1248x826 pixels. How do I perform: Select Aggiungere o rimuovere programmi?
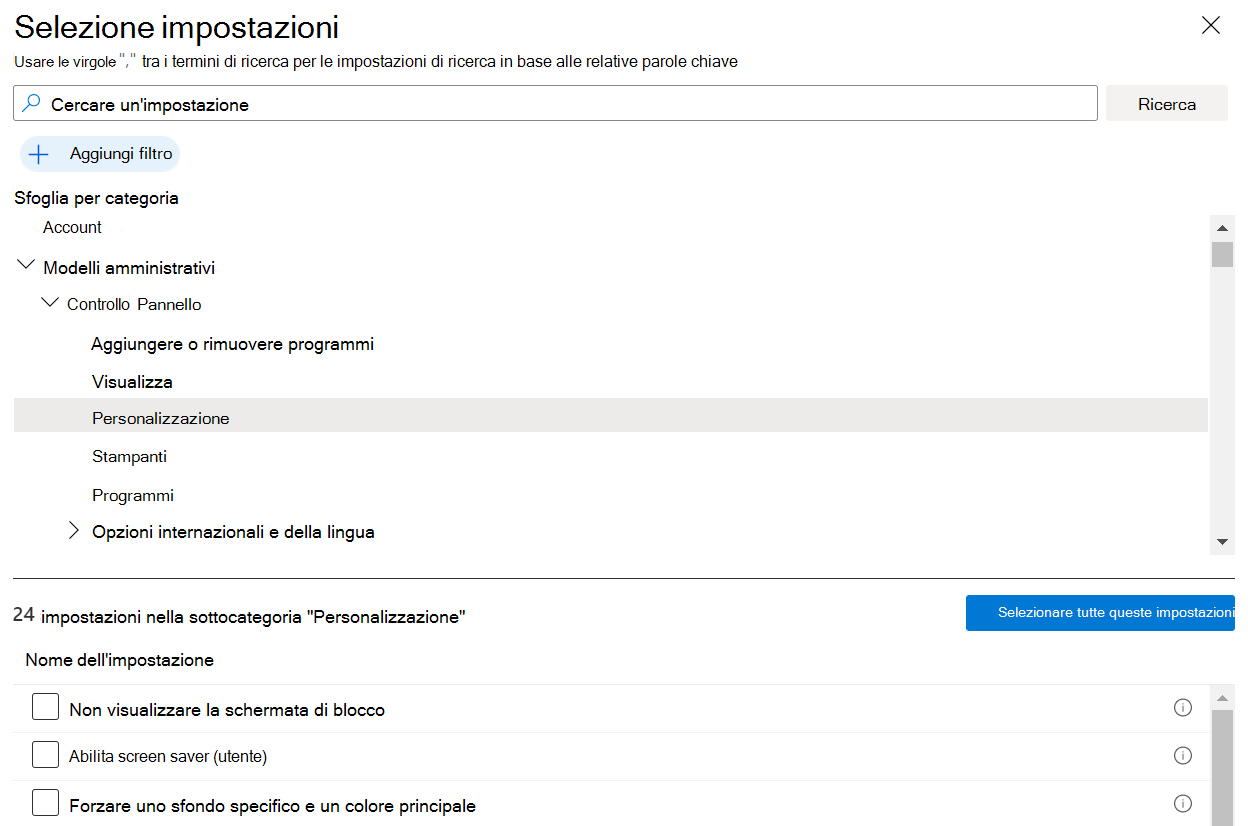pyautogui.click(x=232, y=344)
